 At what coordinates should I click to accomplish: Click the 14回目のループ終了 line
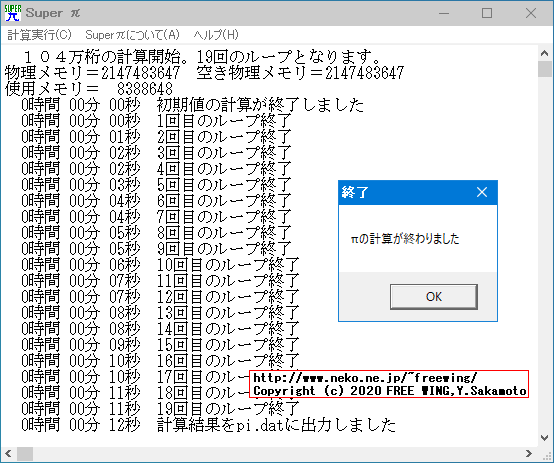(x=160, y=329)
